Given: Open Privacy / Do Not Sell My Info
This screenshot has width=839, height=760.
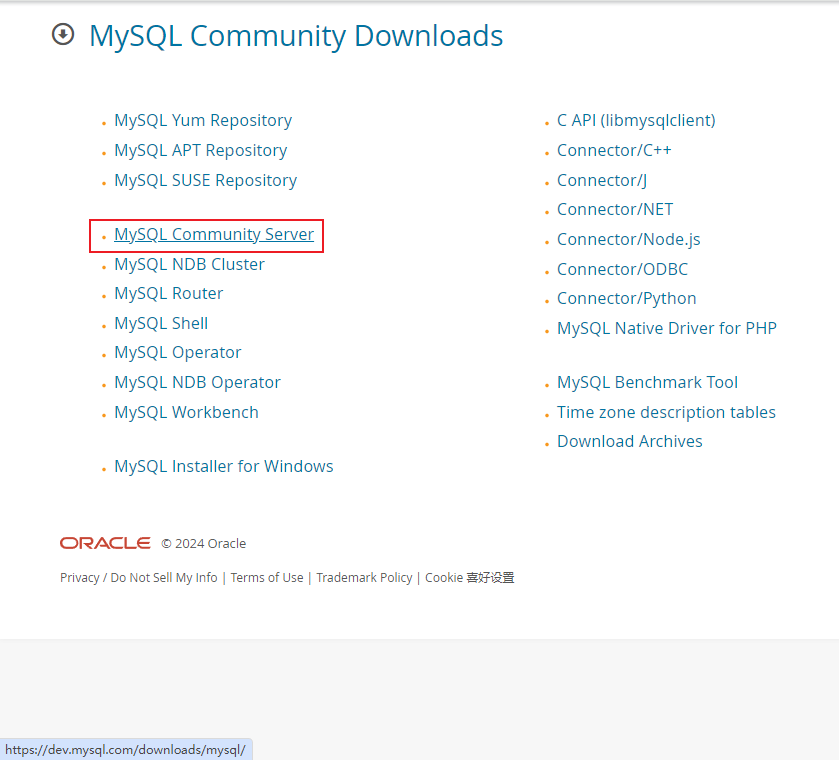Looking at the screenshot, I should pos(139,577).
